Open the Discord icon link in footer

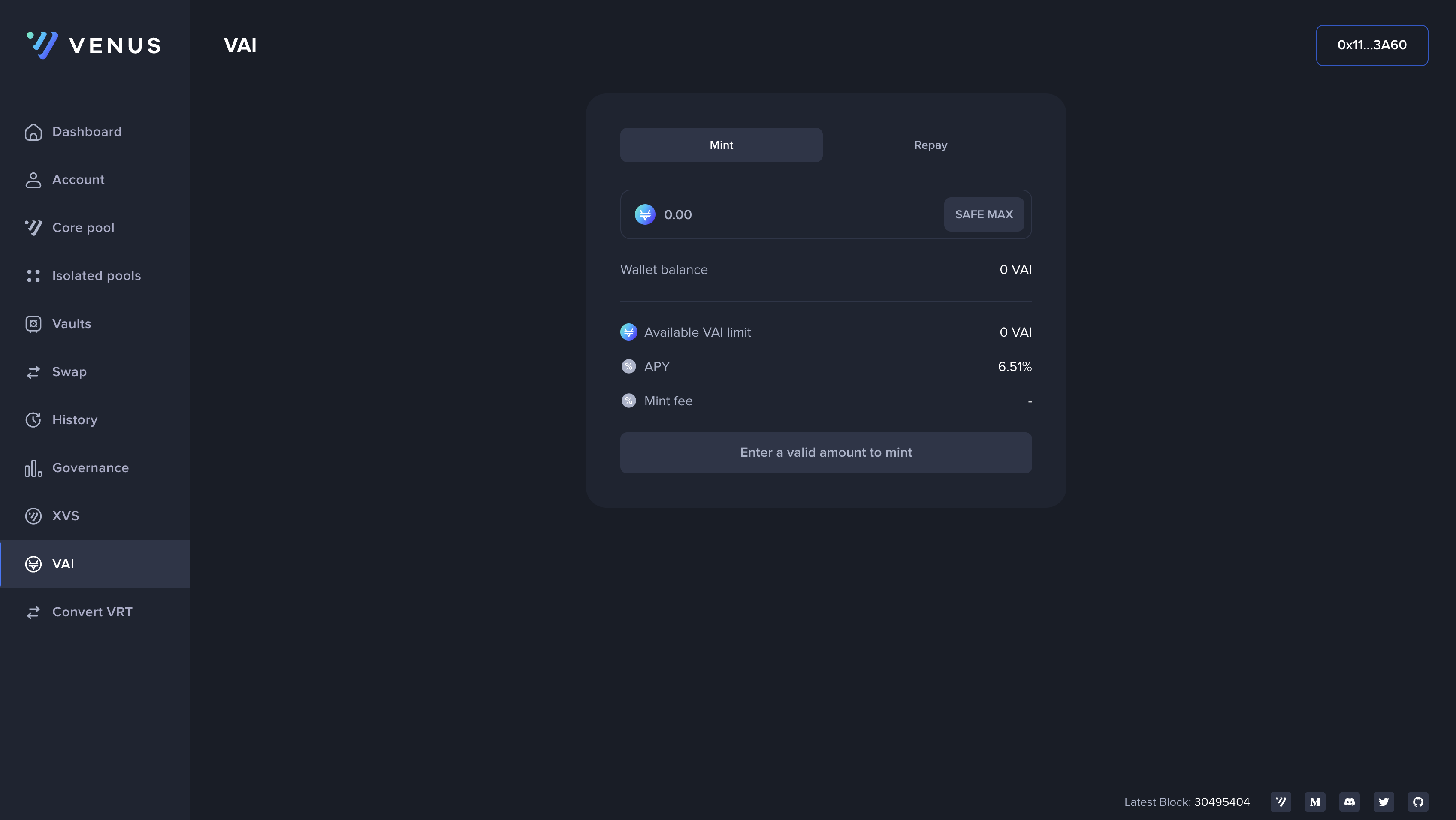tap(1349, 802)
